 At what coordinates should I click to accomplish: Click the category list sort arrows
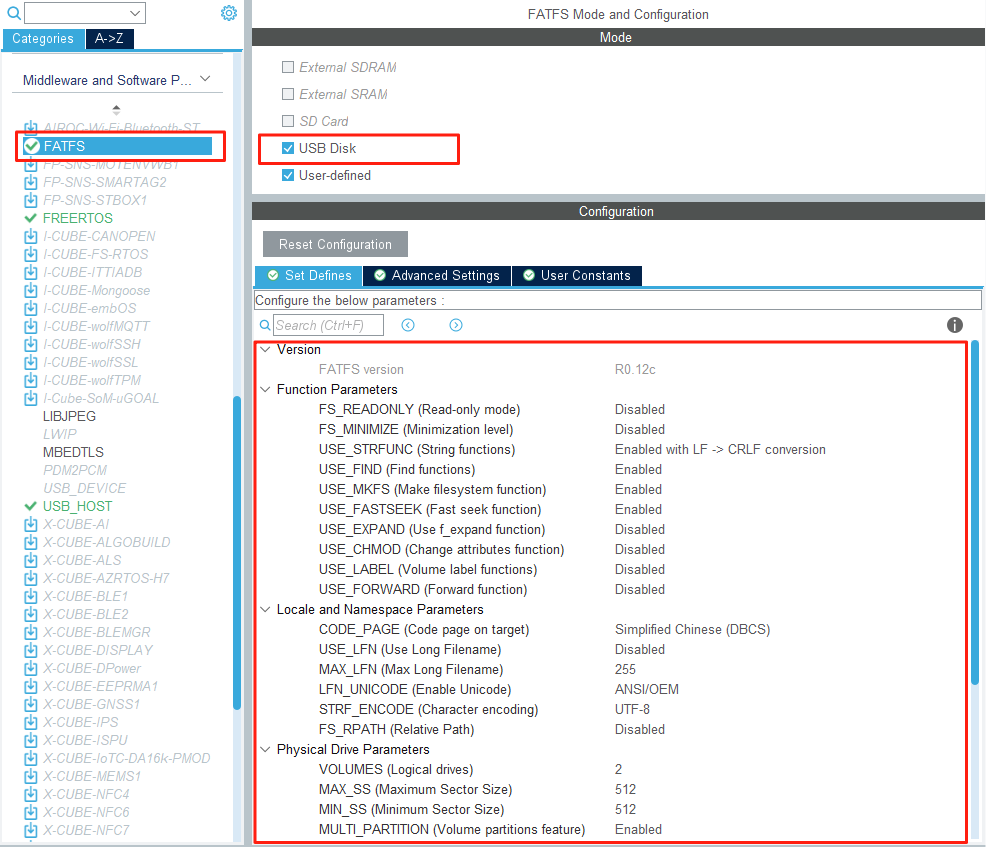pos(116,109)
